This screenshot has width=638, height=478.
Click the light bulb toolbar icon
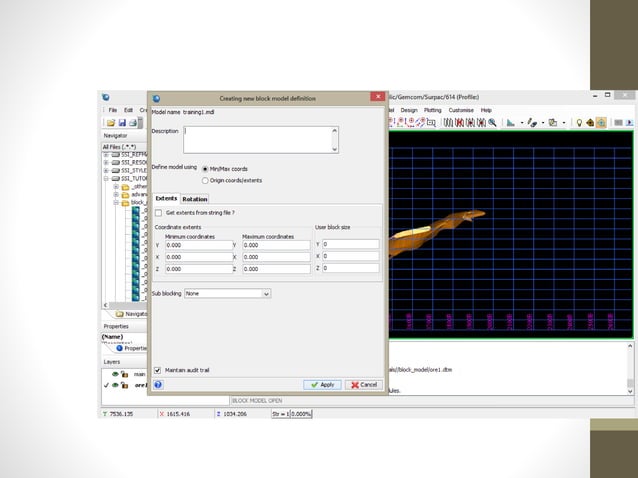click(x=578, y=123)
